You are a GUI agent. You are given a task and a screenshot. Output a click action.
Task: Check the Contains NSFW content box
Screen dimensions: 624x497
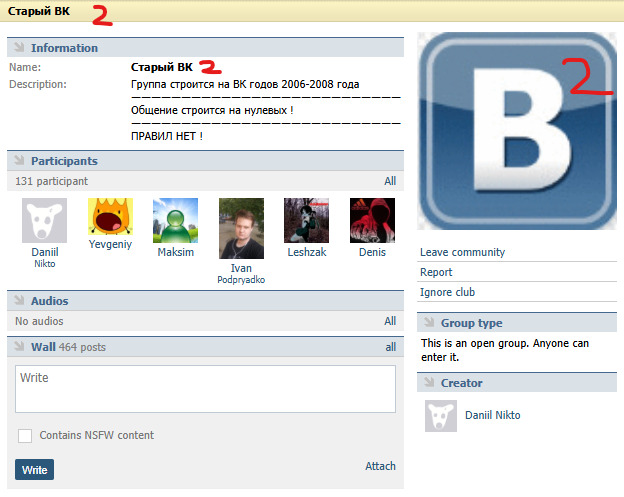(25, 435)
